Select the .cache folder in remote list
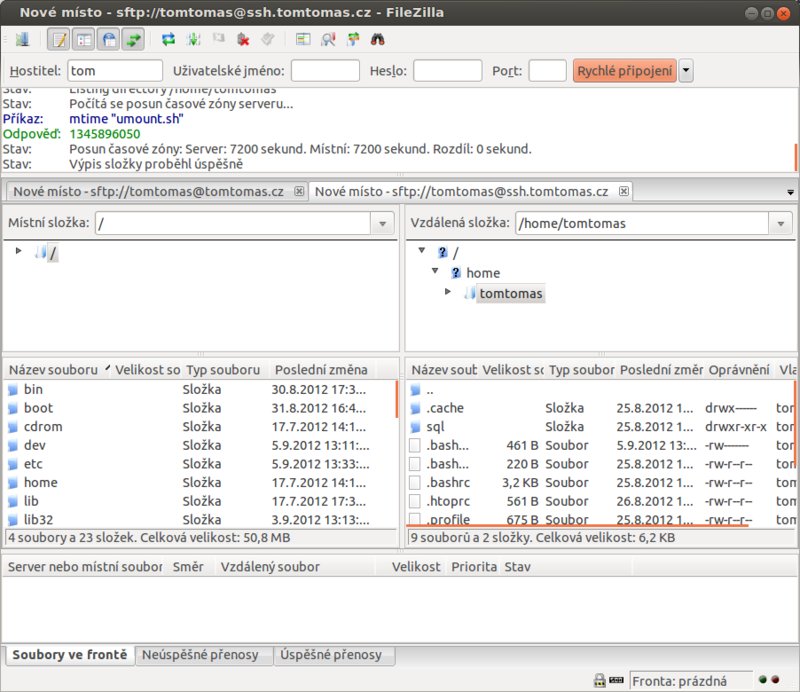This screenshot has width=800, height=692. tap(445, 408)
